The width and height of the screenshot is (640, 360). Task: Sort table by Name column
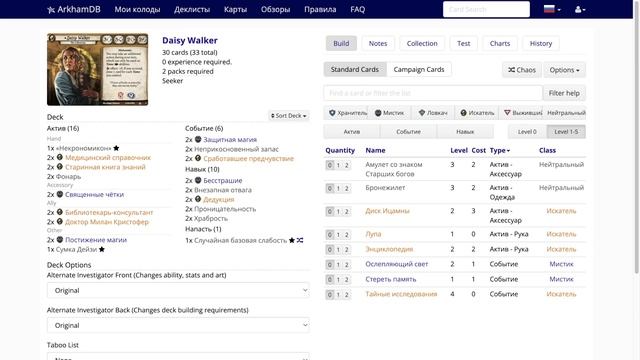tap(376, 150)
